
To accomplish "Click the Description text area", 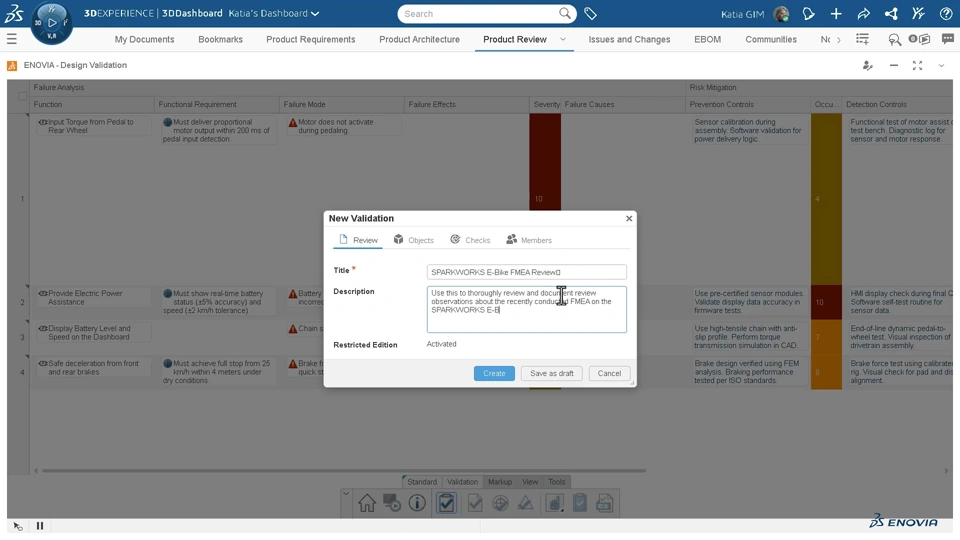I will pos(527,309).
